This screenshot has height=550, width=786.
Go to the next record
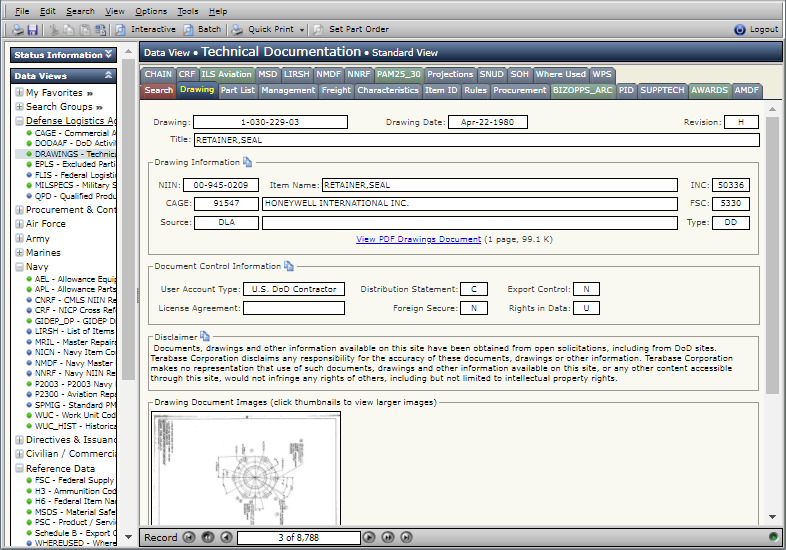click(x=369, y=537)
